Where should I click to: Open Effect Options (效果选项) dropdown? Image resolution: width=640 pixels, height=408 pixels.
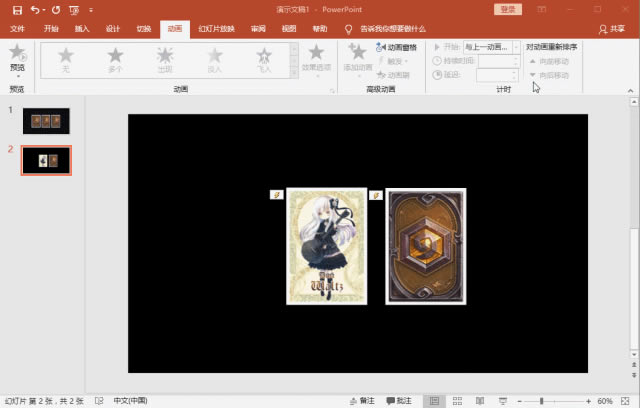(x=316, y=58)
